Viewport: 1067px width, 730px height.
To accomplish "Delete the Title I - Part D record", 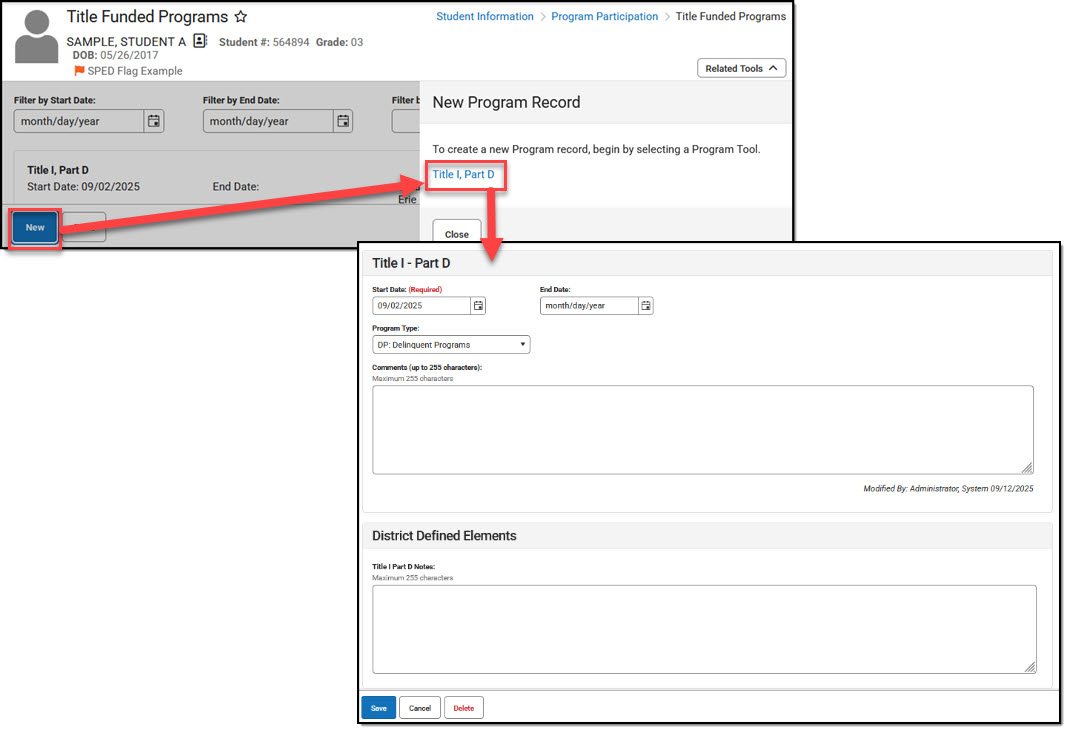I will click(x=463, y=707).
